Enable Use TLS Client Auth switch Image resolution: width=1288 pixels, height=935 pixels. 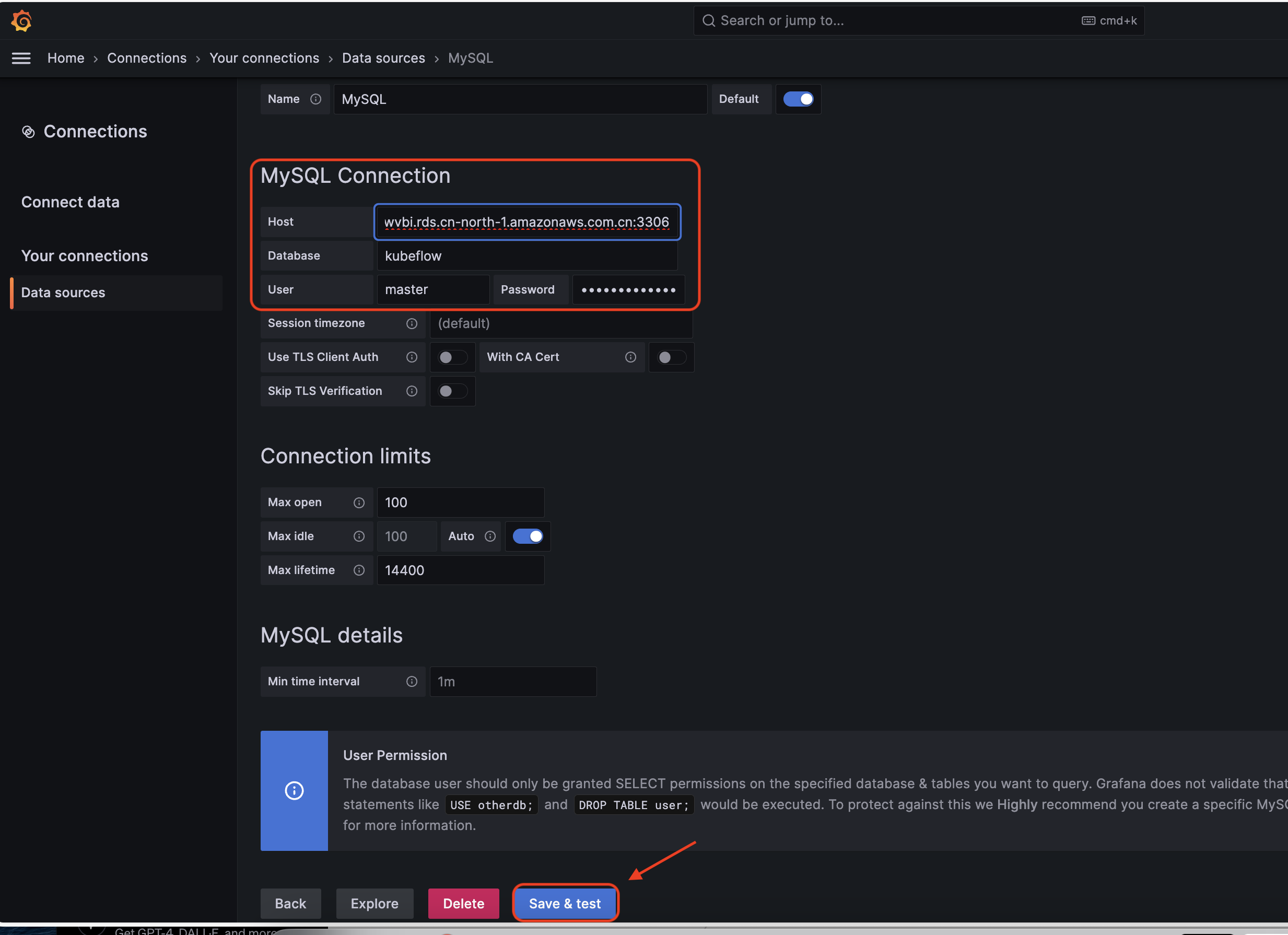[453, 357]
